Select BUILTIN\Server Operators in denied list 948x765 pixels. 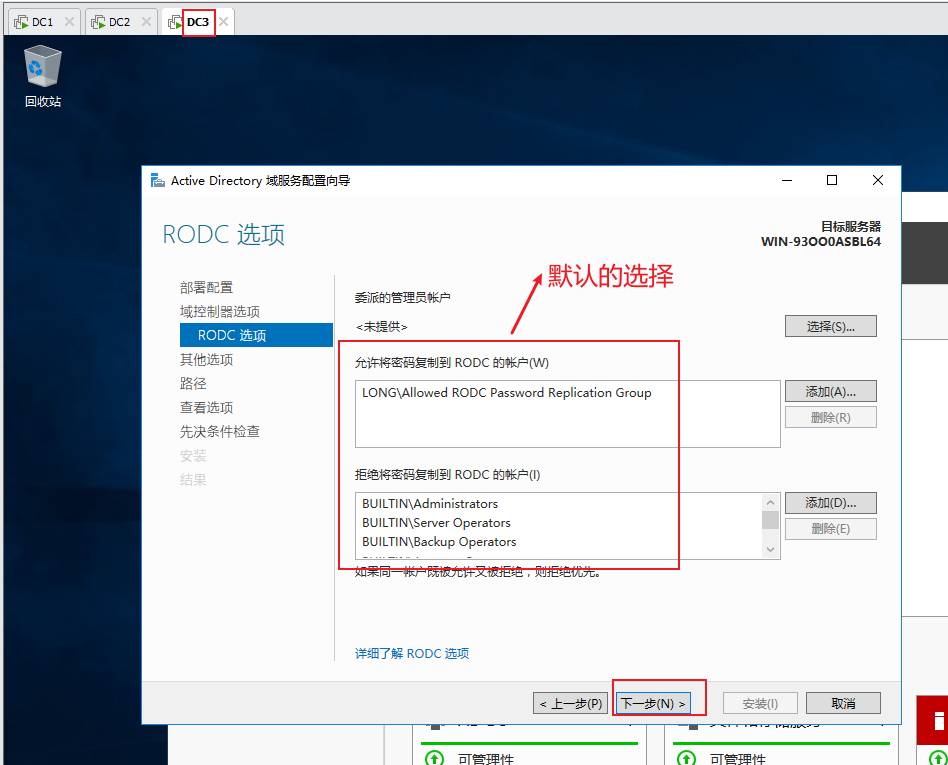click(x=436, y=522)
